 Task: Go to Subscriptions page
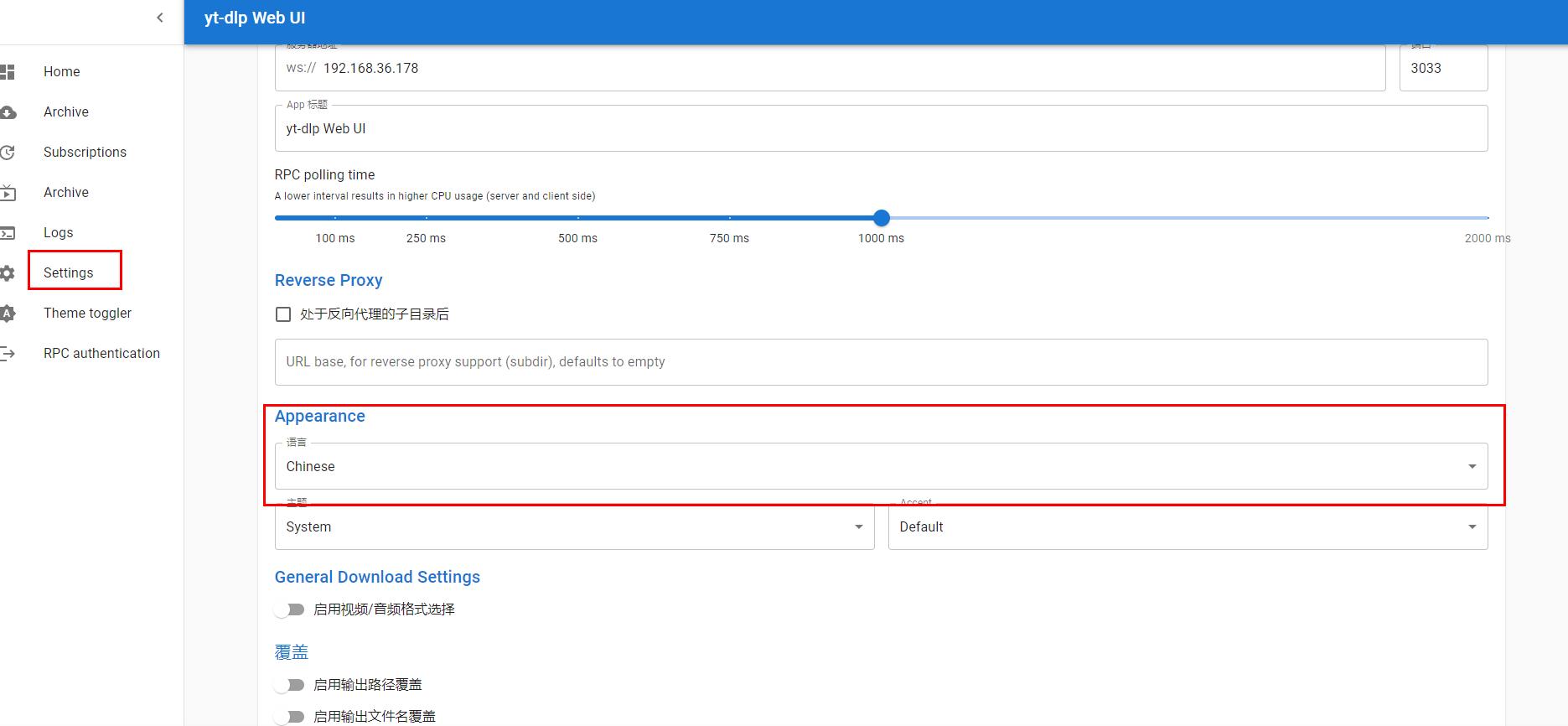pos(85,153)
